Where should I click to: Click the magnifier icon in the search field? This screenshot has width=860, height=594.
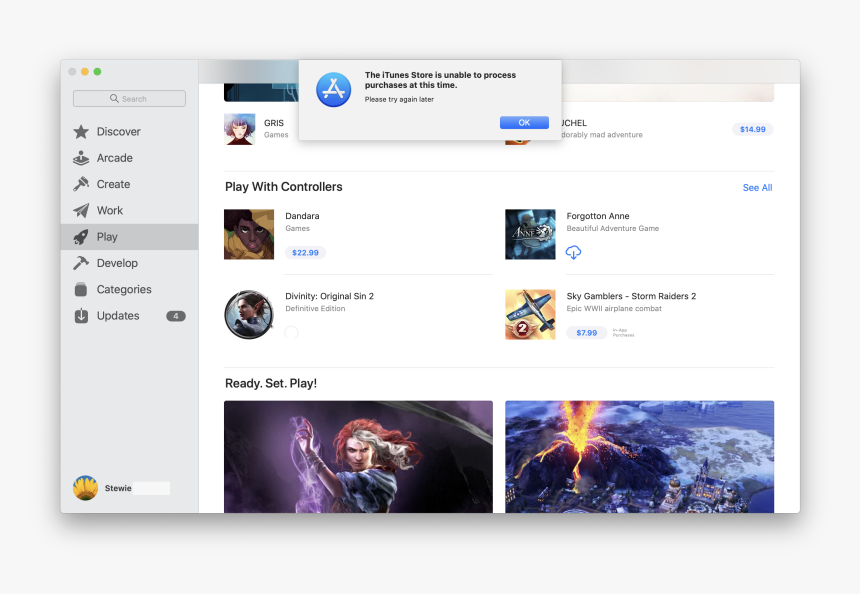pyautogui.click(x=114, y=98)
